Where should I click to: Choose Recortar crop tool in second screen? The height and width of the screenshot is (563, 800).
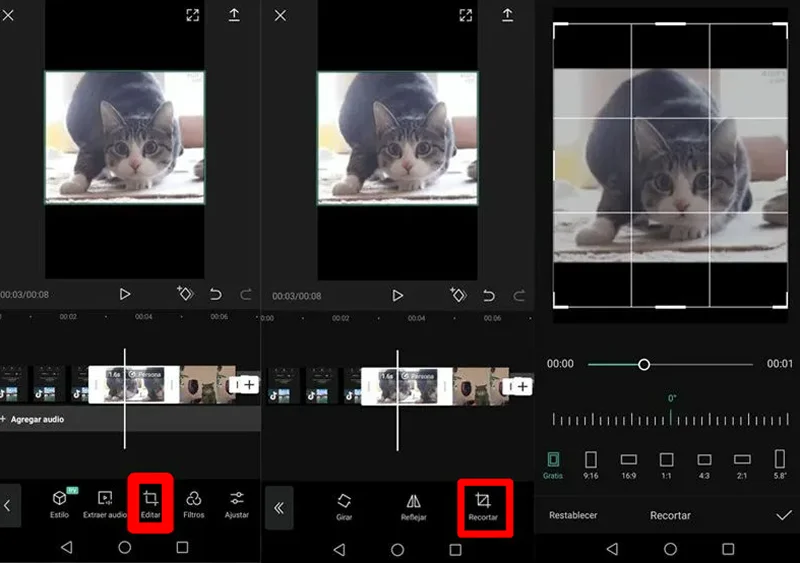tap(483, 507)
